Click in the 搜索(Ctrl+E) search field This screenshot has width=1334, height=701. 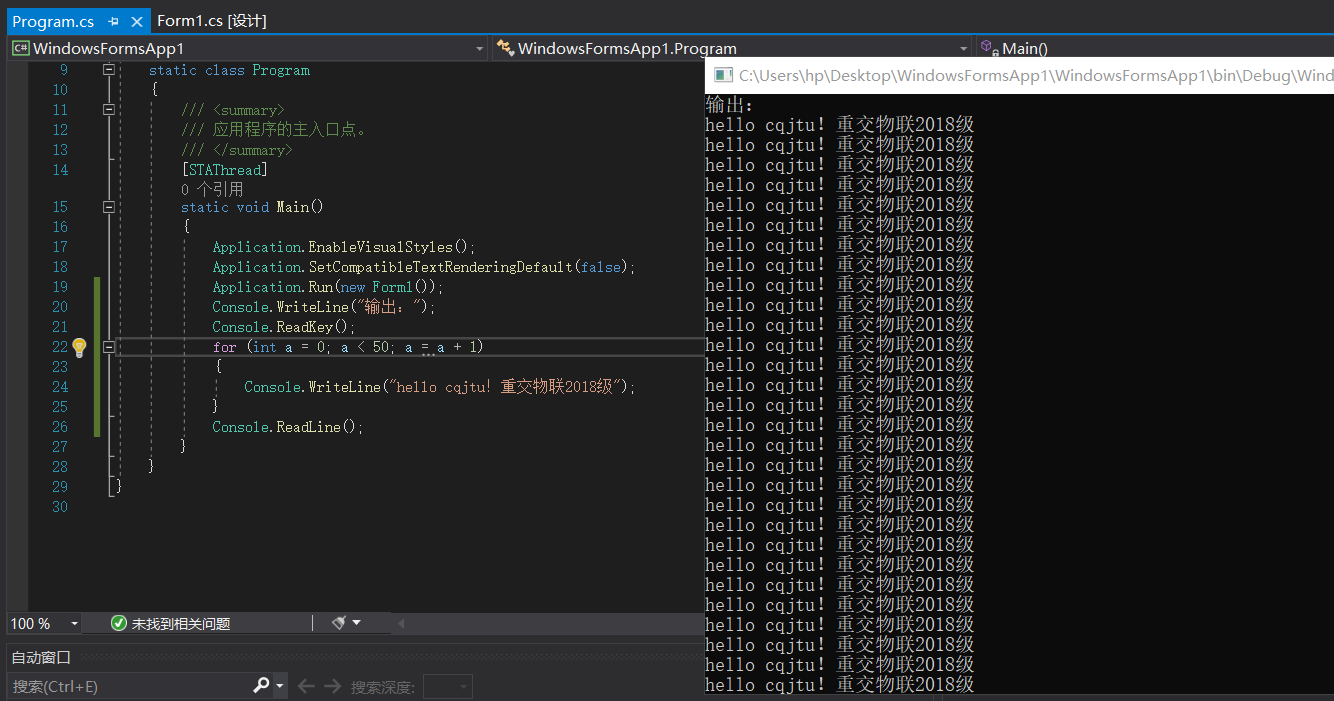130,686
